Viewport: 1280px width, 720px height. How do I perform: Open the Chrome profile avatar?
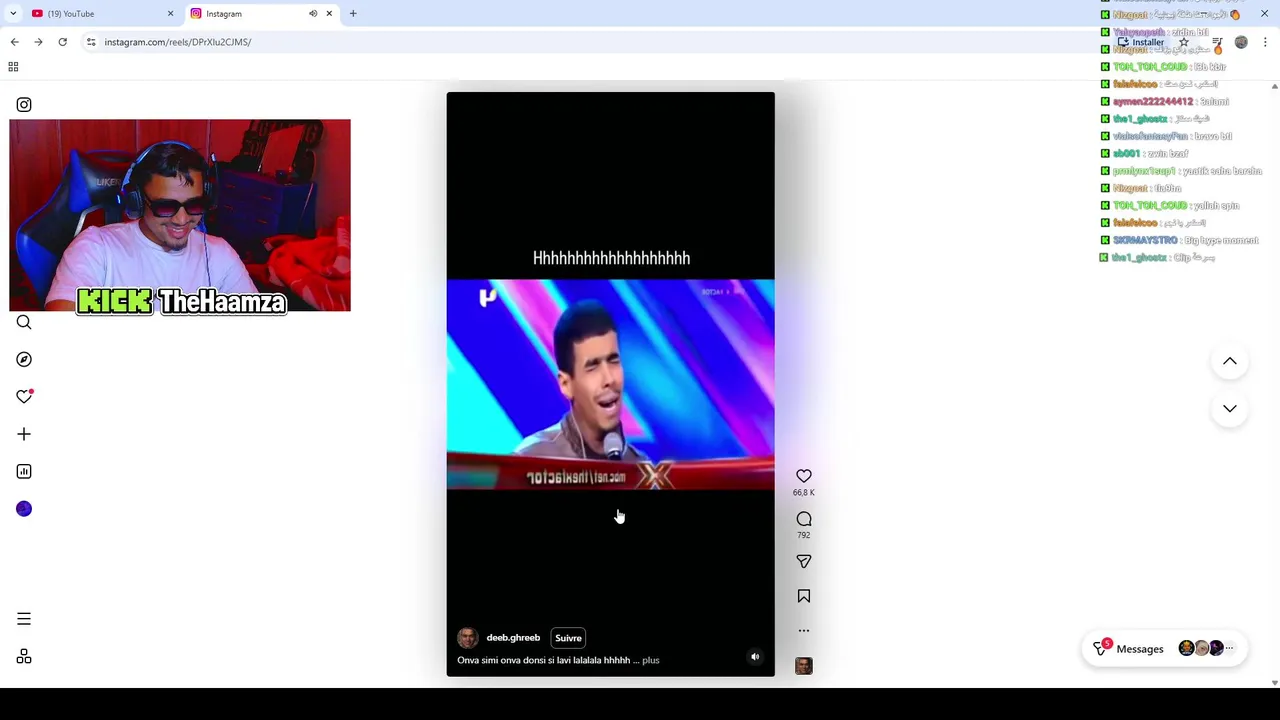click(1241, 42)
